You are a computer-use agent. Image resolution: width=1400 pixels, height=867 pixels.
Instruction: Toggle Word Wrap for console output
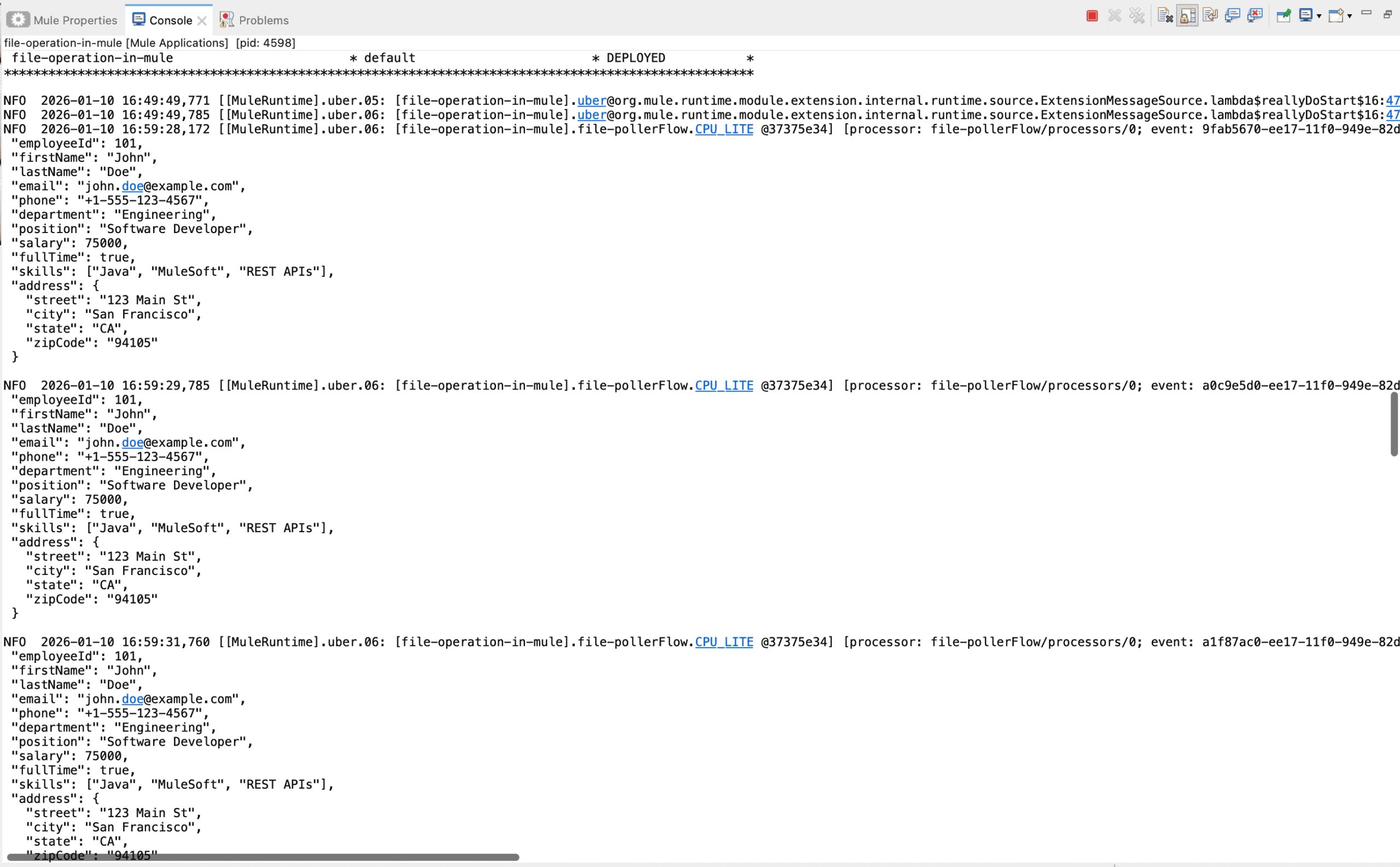1210,16
